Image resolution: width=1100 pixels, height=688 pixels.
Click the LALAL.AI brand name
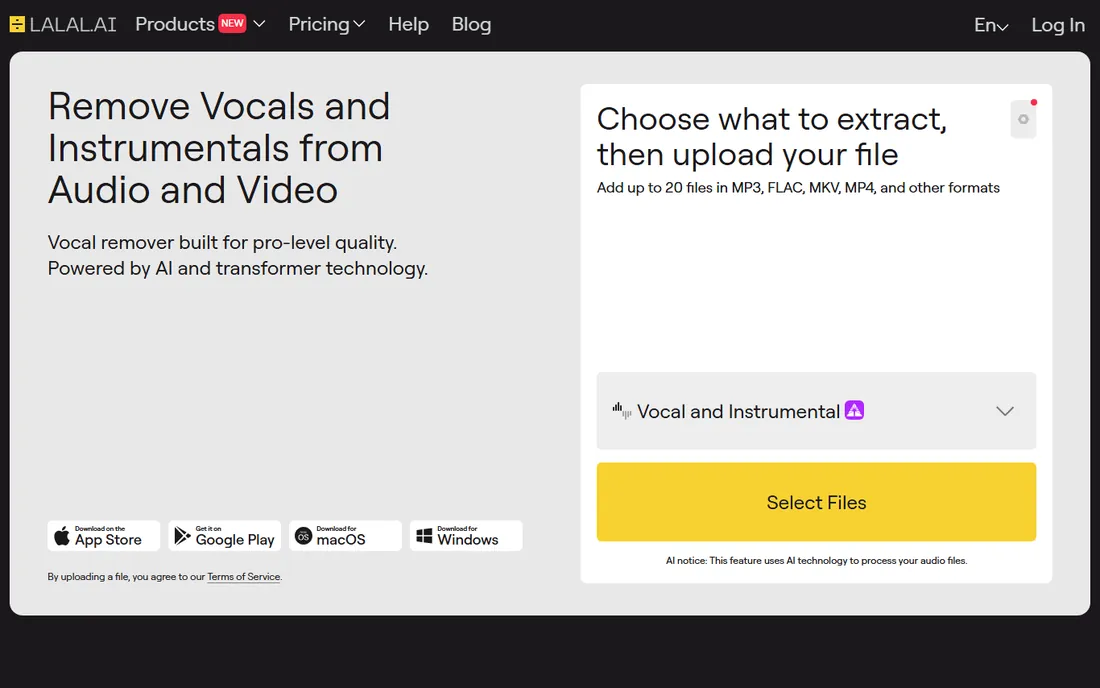73,25
